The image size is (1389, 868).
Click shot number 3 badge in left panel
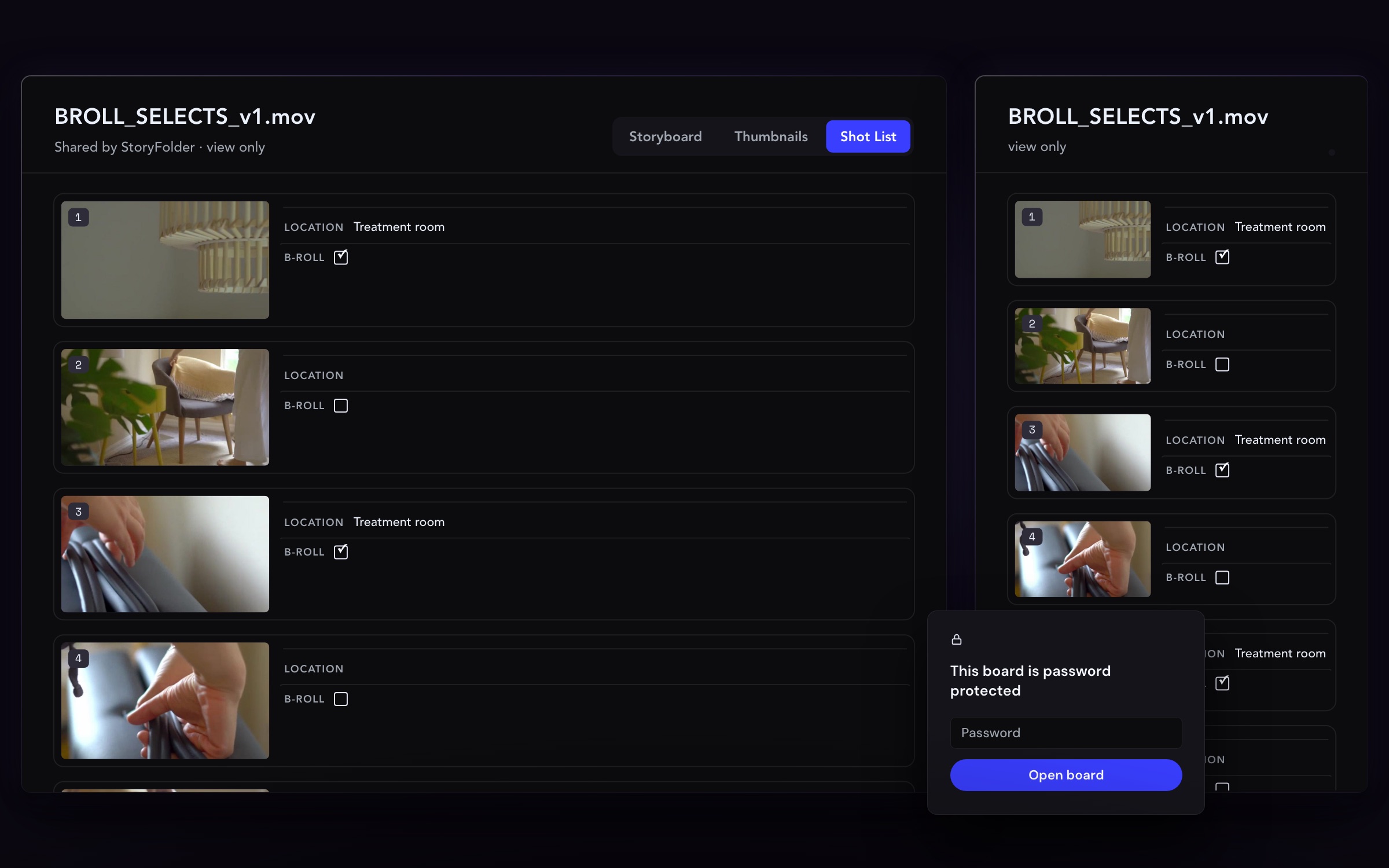[x=79, y=512]
